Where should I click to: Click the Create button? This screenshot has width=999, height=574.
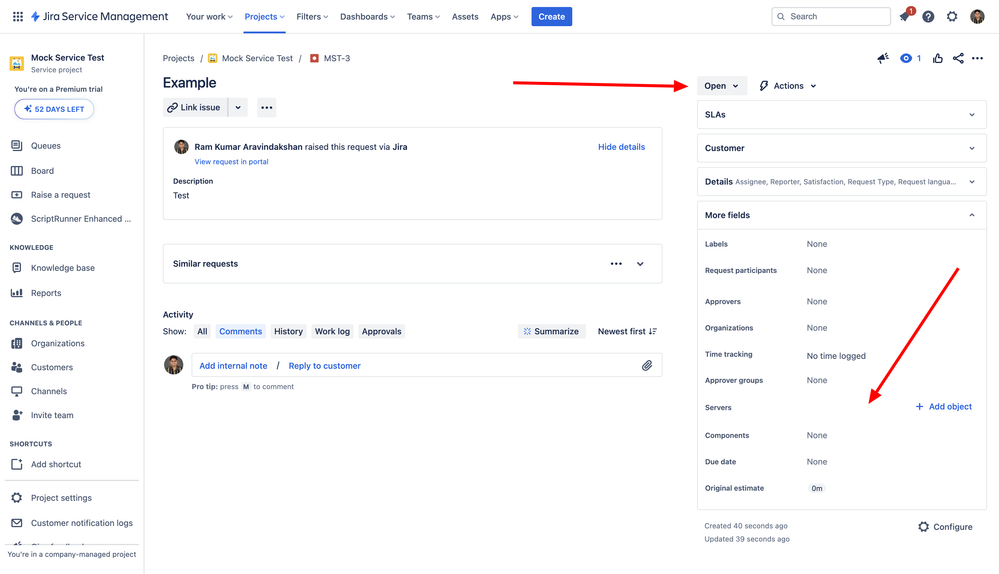pyautogui.click(x=552, y=17)
